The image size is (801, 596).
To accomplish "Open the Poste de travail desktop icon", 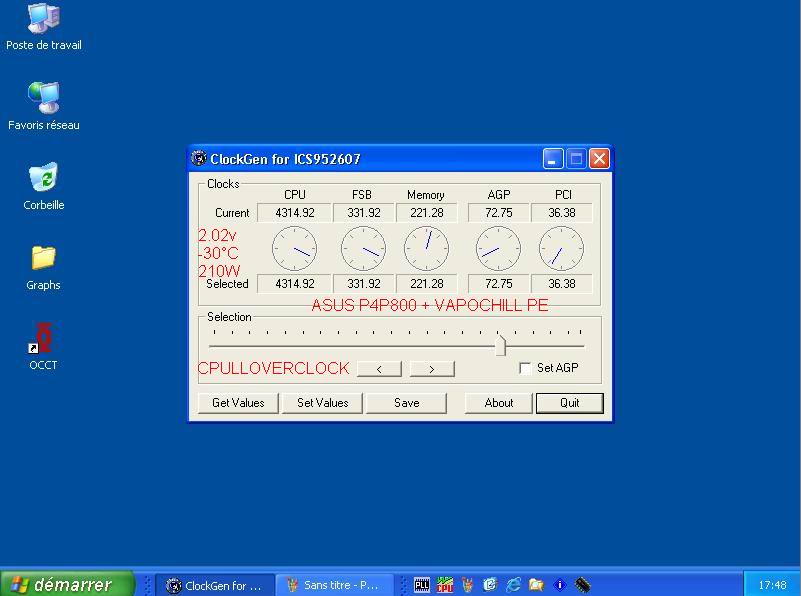I will [44, 27].
